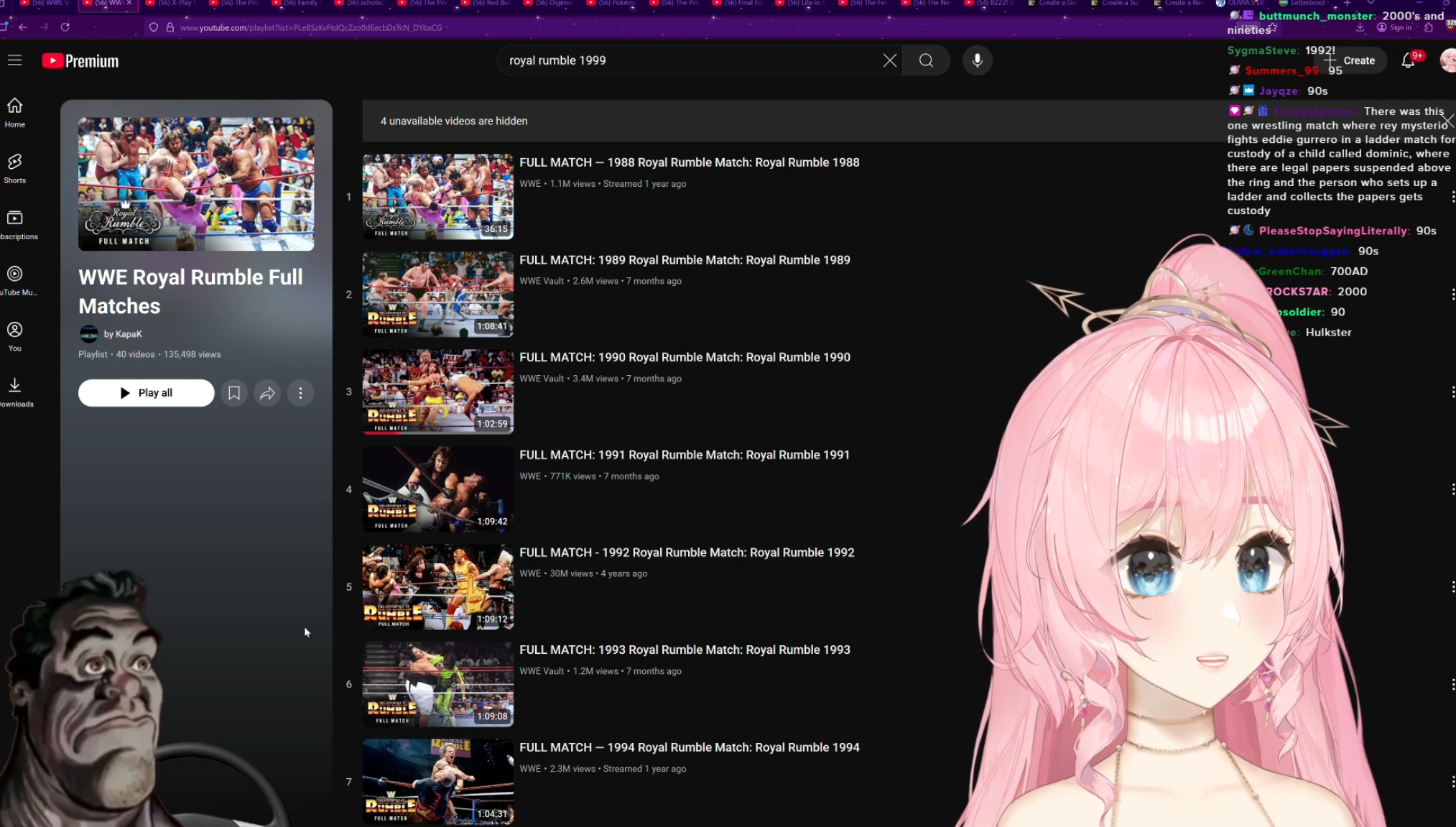Click the browser address bar URL
The width and height of the screenshot is (1456, 827).
coord(310,27)
